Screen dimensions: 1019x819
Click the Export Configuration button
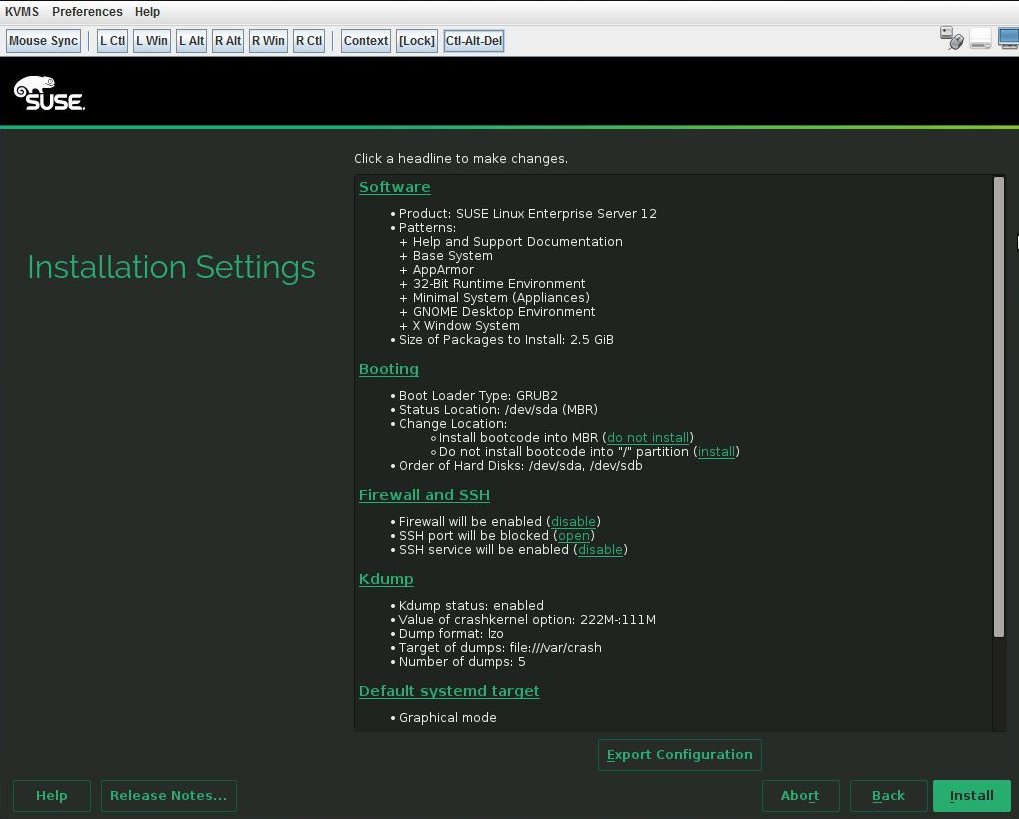click(679, 754)
